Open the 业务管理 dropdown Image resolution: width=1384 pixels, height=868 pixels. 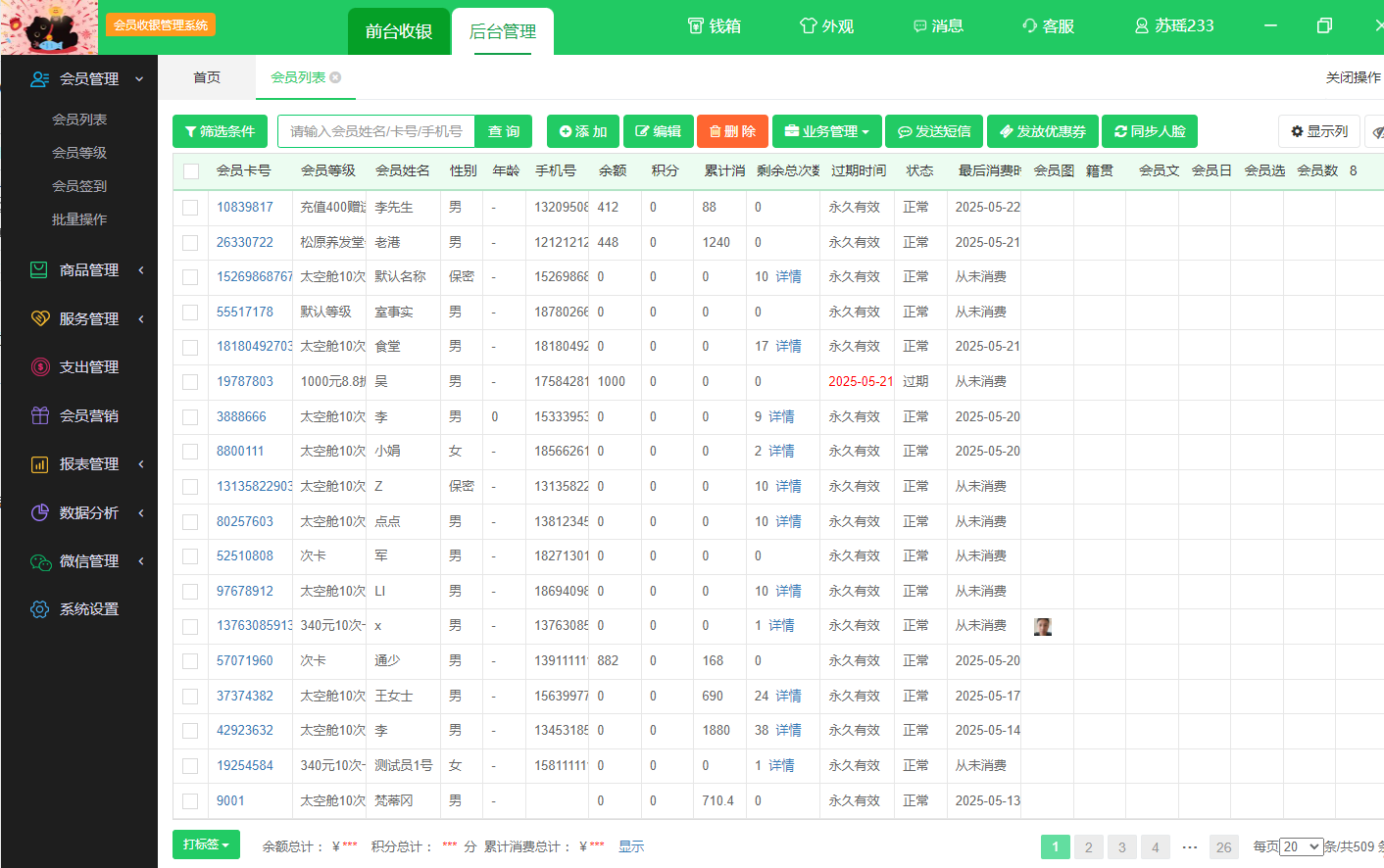[826, 131]
